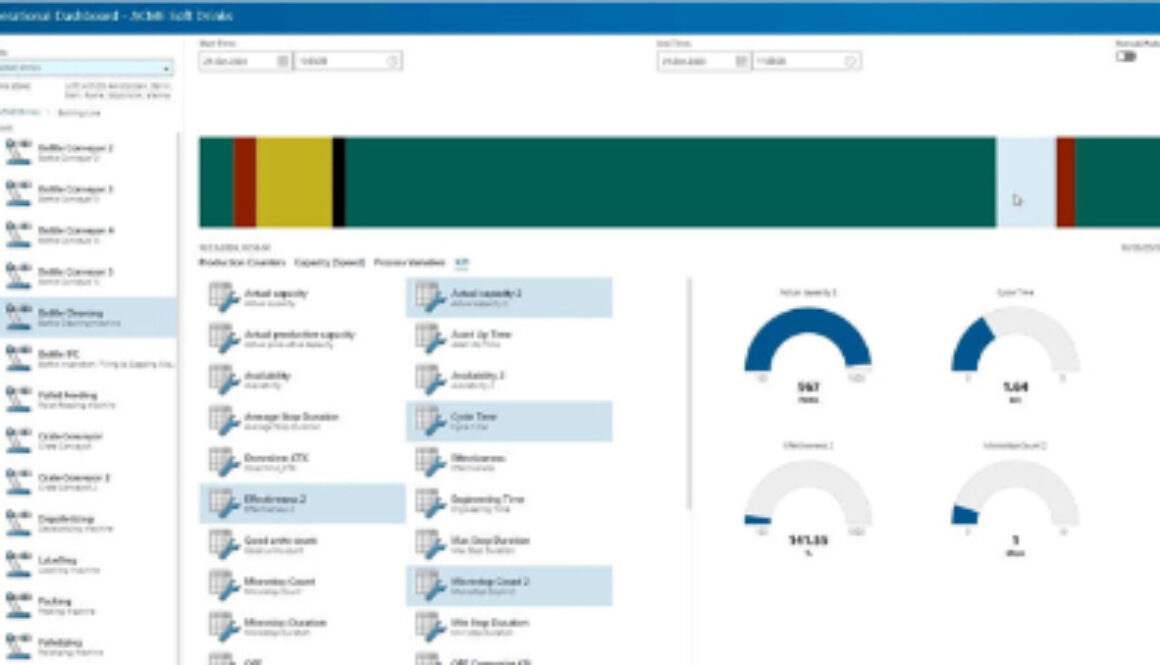Click the Bottling Line breadcrumb link

point(78,113)
